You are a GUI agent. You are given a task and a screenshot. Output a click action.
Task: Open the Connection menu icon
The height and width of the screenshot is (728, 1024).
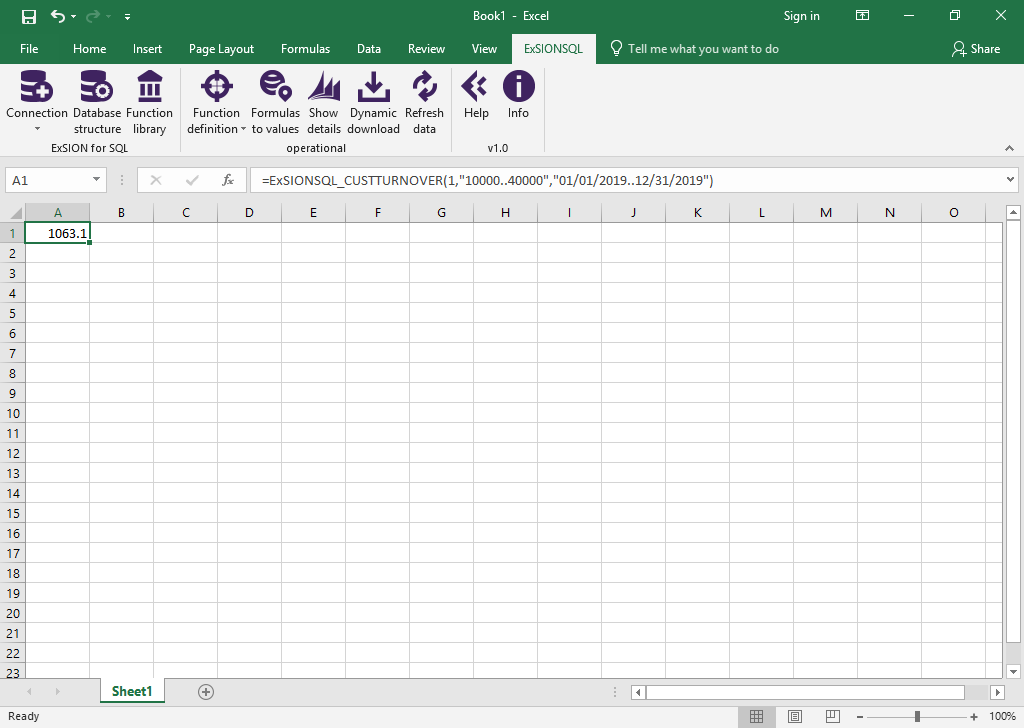pyautogui.click(x=37, y=87)
